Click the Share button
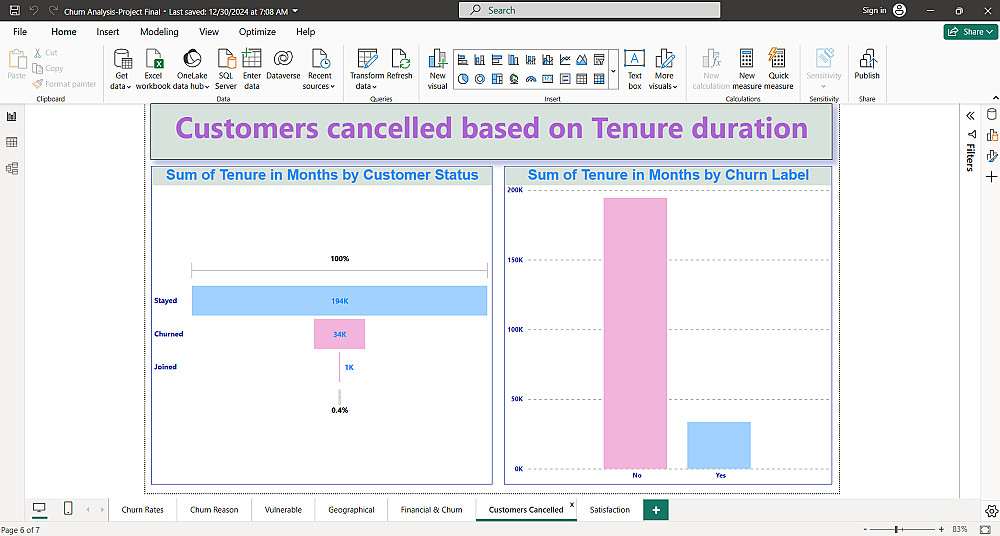Image resolution: width=1000 pixels, height=536 pixels. pyautogui.click(x=970, y=32)
